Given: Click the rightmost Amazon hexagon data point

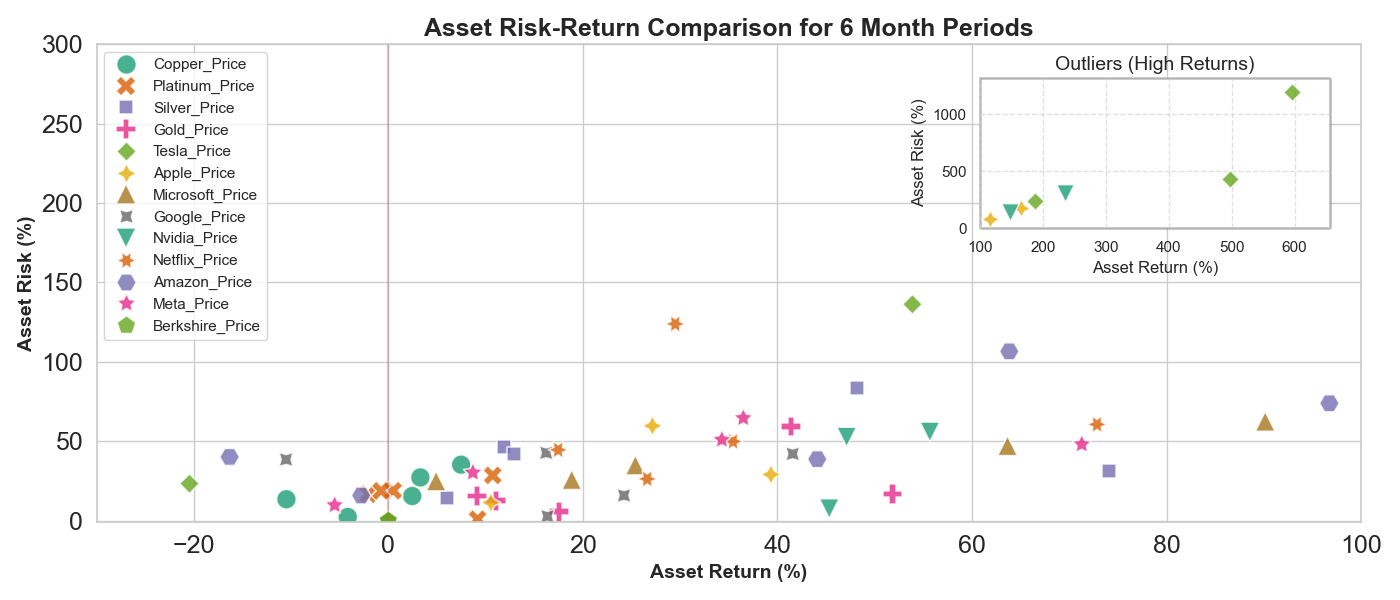Looking at the screenshot, I should pos(1329,403).
